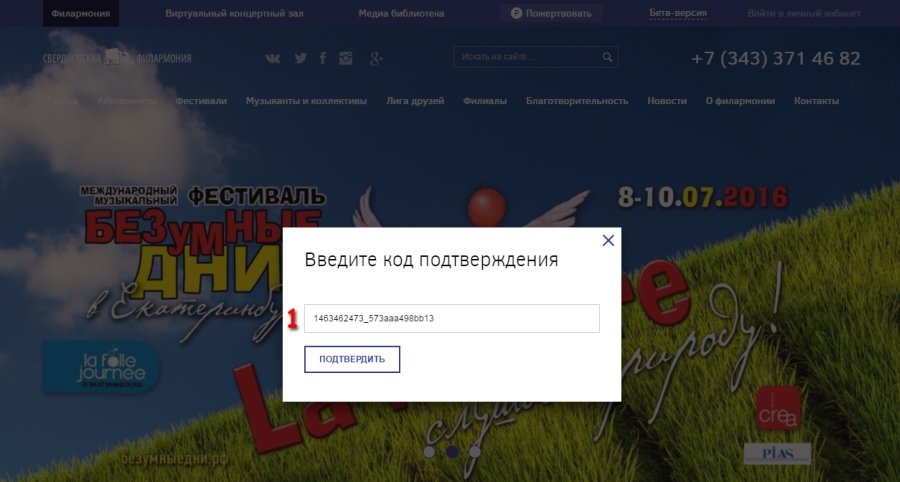The image size is (900, 482).
Task: Select the active dark slider dot
Action: tap(452, 452)
